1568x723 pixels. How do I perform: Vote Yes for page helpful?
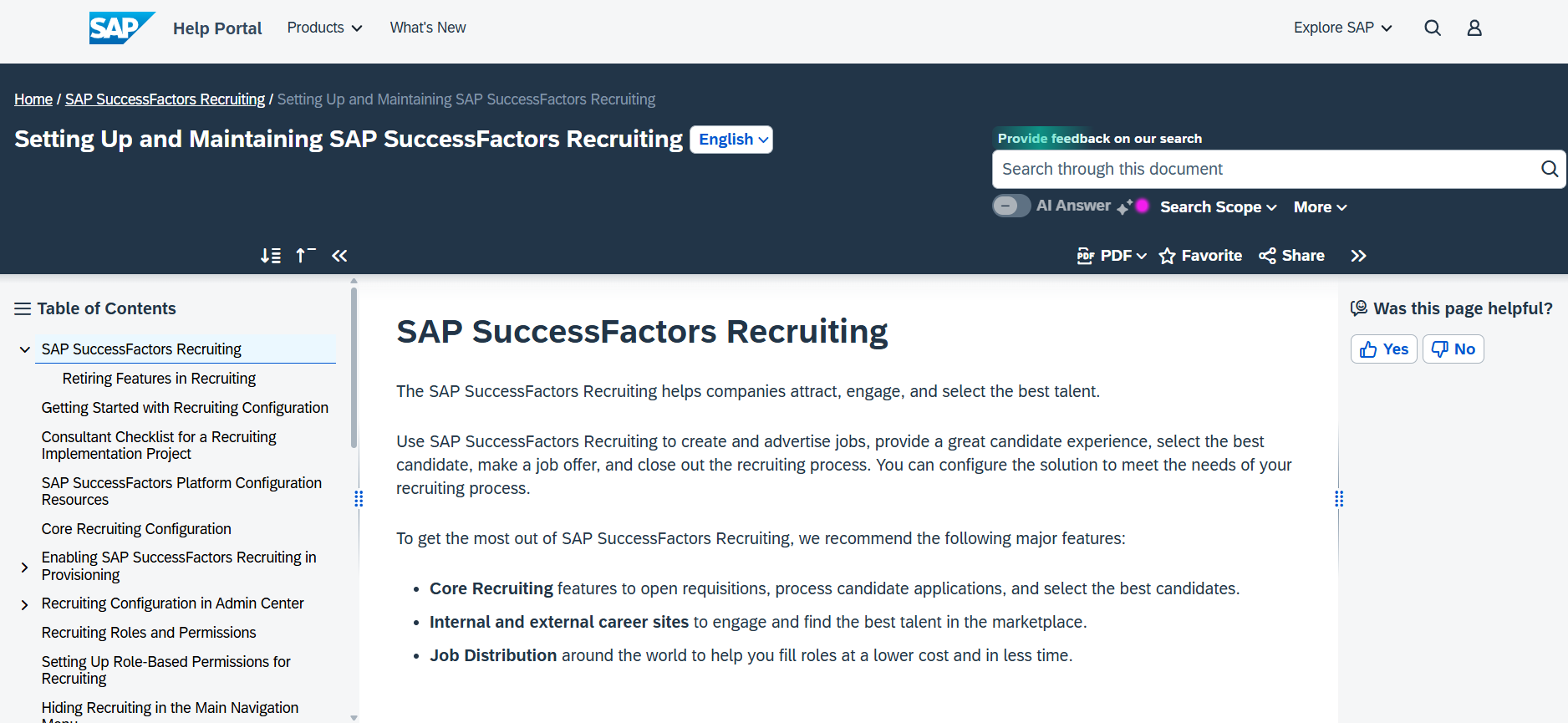(x=1384, y=349)
